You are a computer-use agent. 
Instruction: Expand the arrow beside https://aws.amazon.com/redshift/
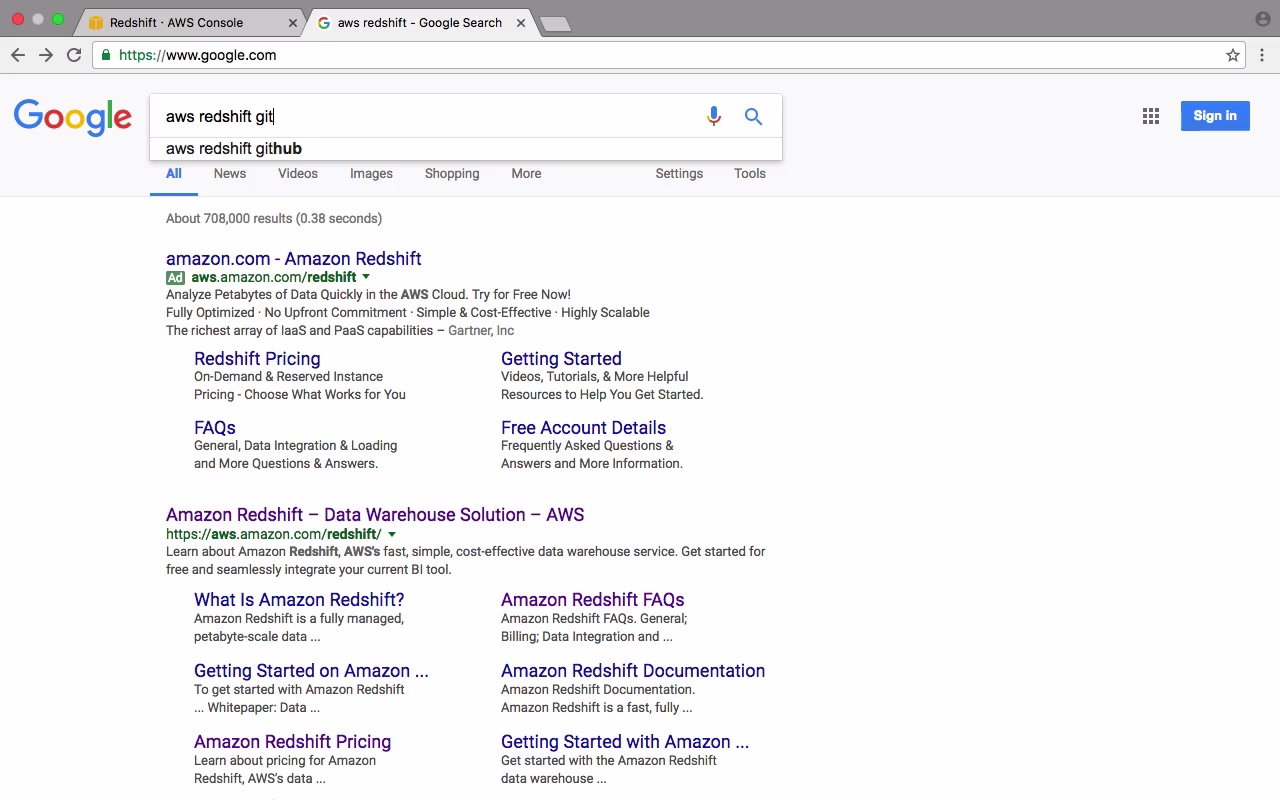tap(391, 534)
